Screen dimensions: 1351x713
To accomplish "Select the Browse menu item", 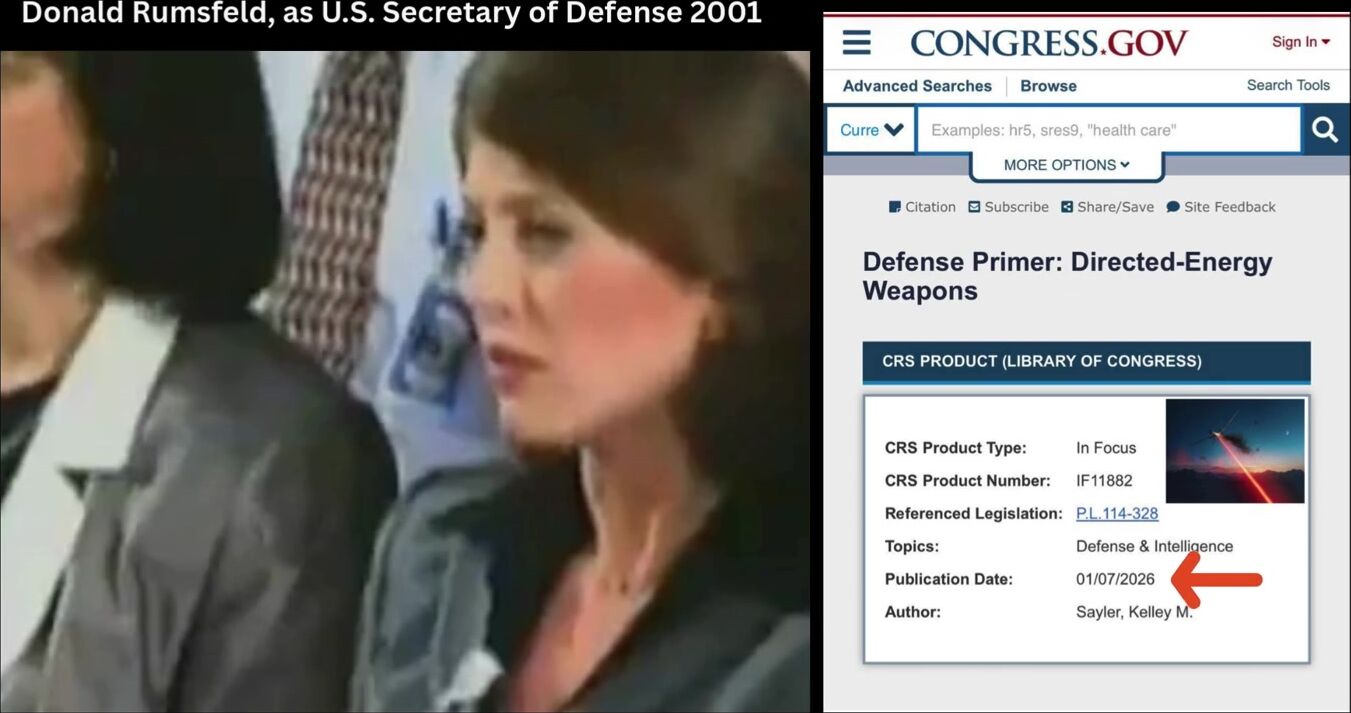I will point(1048,86).
